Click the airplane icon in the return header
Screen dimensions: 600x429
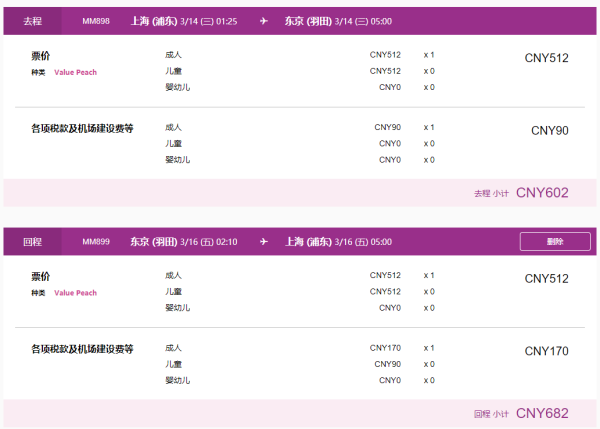pyautogui.click(x=264, y=241)
